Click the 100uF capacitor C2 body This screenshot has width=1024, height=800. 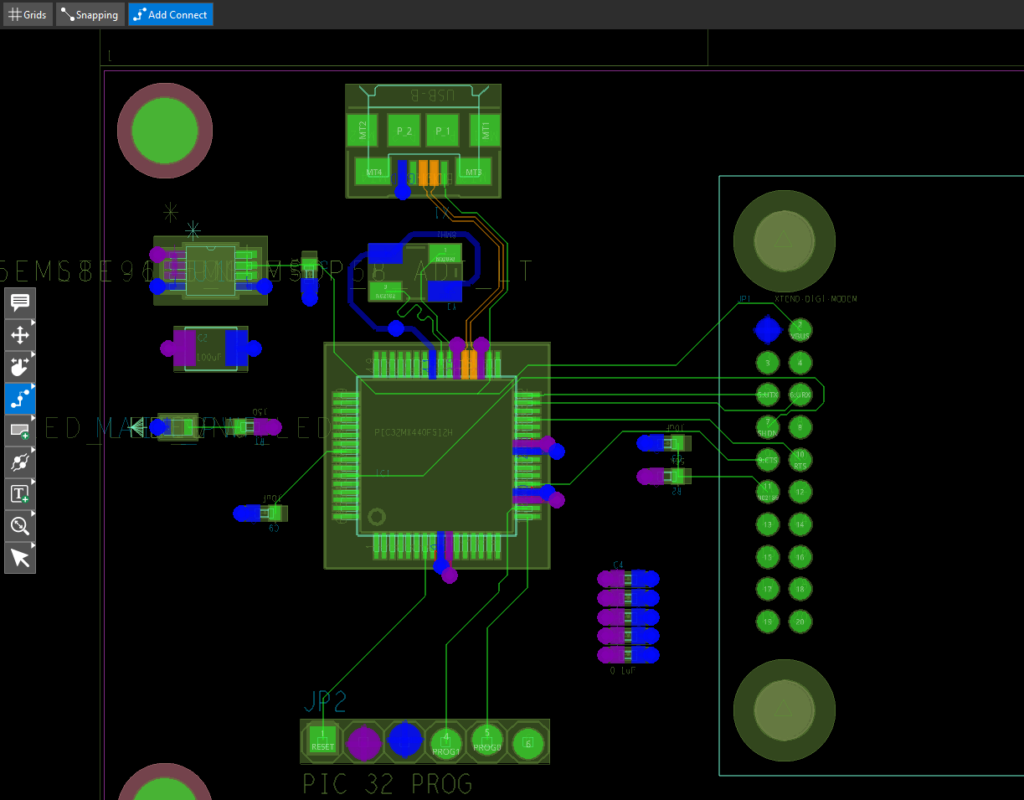point(210,349)
